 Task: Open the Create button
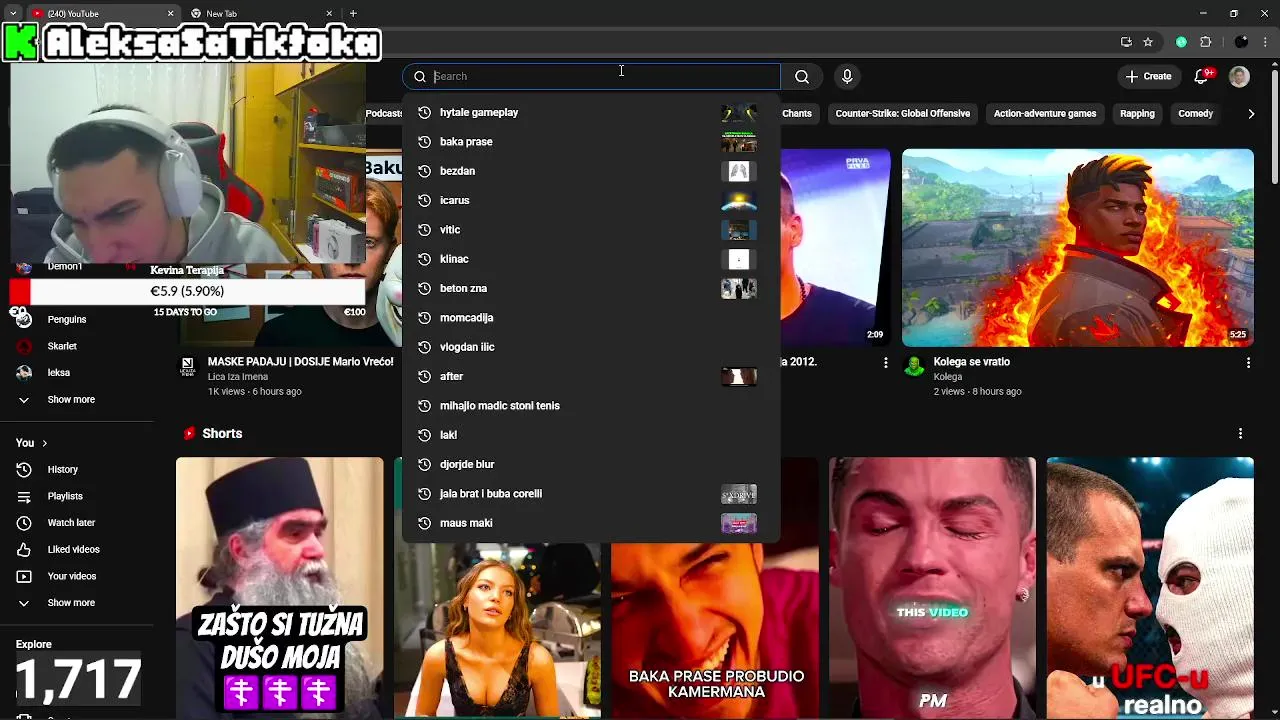[x=1148, y=76]
